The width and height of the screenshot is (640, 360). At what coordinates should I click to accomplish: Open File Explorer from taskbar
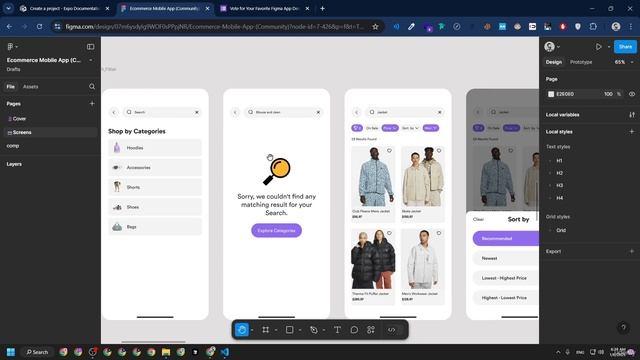[x=166, y=352]
